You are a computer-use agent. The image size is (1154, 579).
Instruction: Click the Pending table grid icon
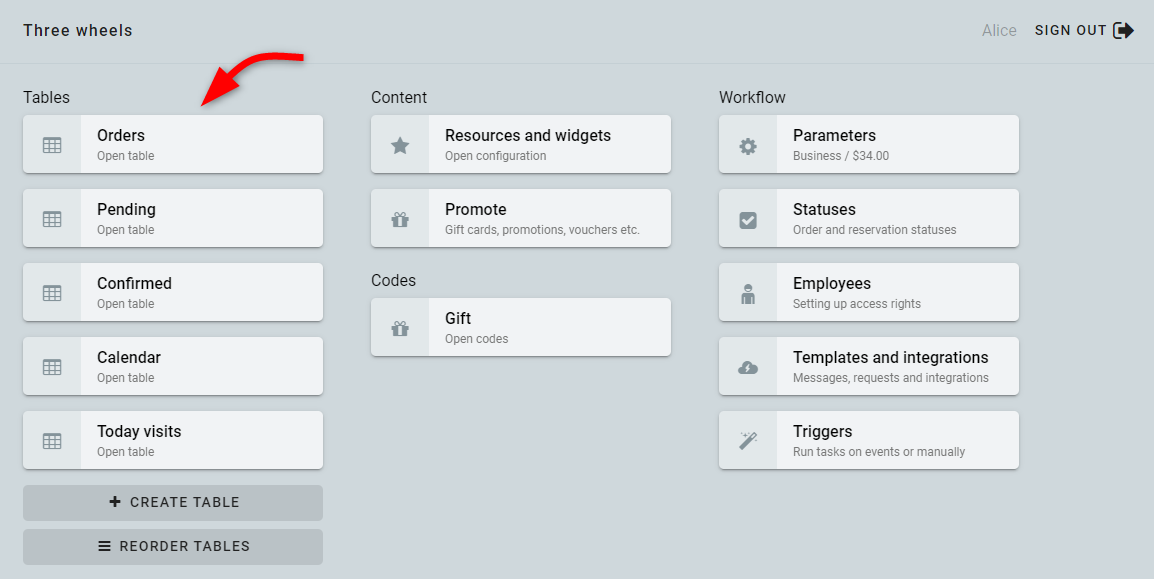(52, 219)
